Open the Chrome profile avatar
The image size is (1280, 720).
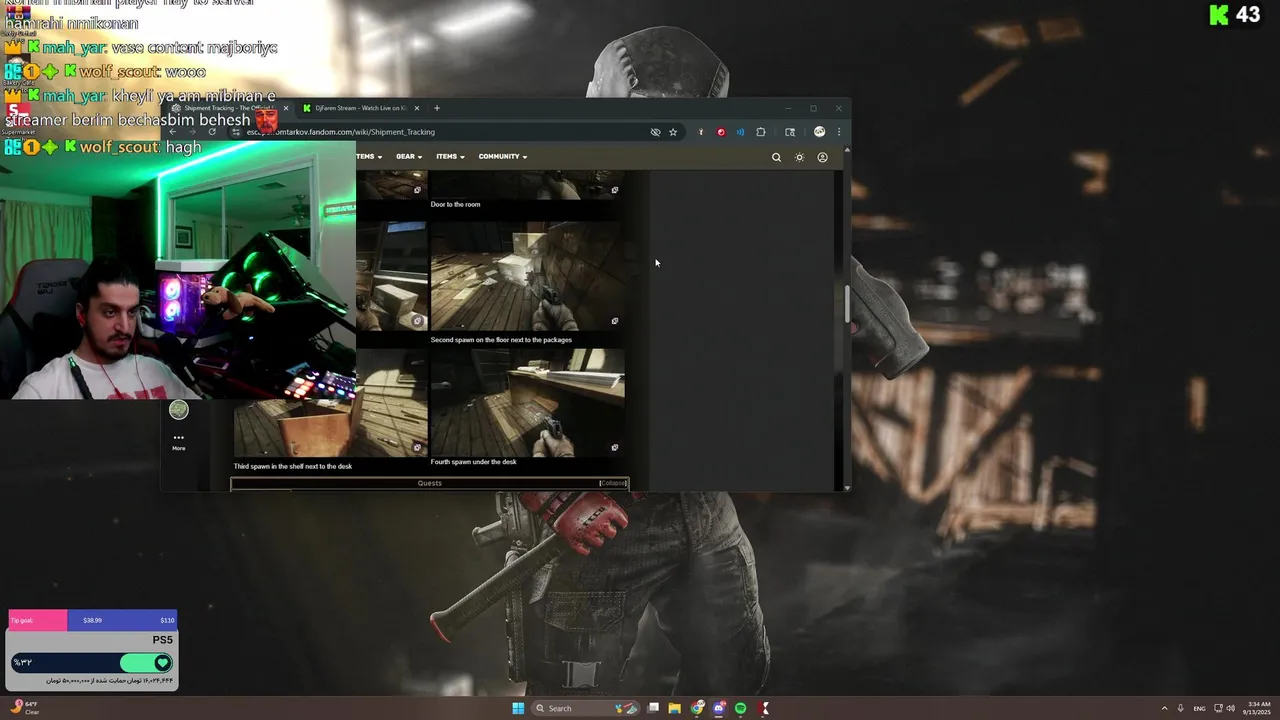pyautogui.click(x=819, y=132)
